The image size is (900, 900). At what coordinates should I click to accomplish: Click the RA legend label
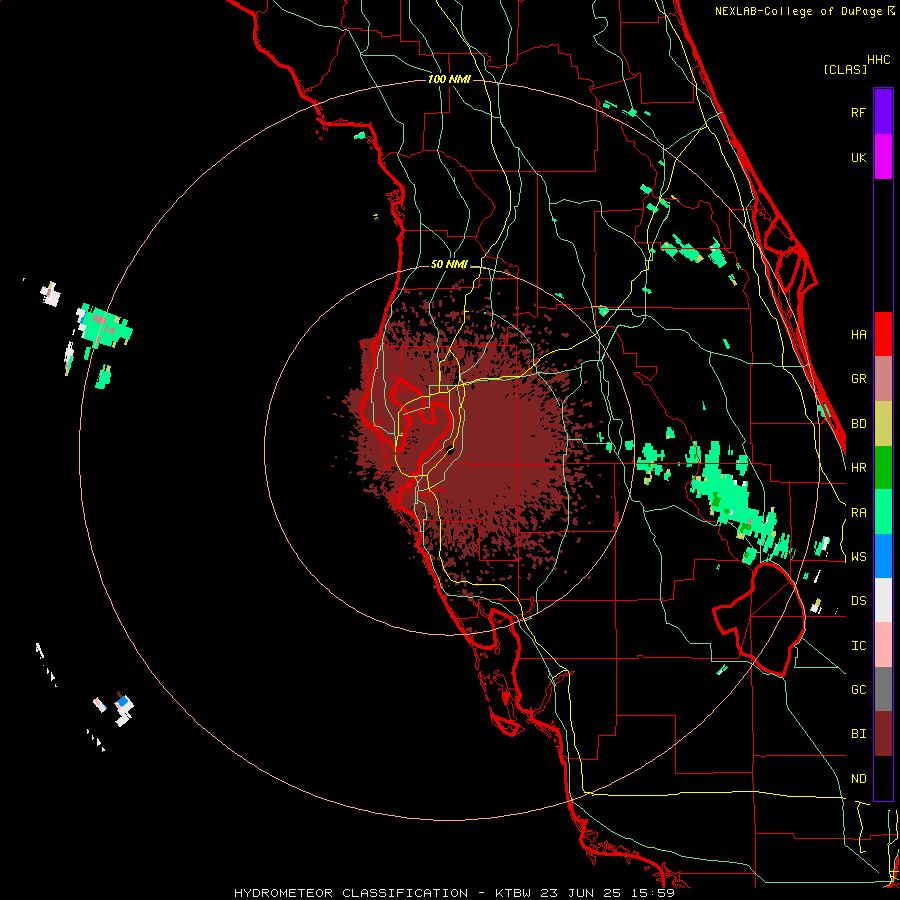click(858, 513)
